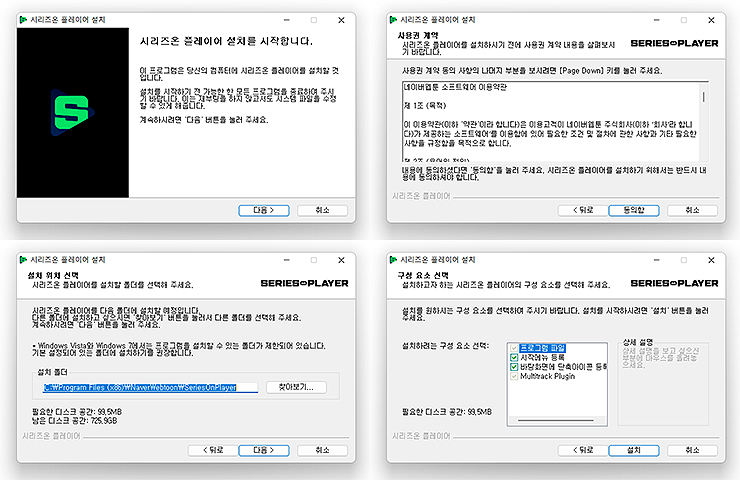Click SERIES ON PLAYER logo in install location window

point(304,283)
